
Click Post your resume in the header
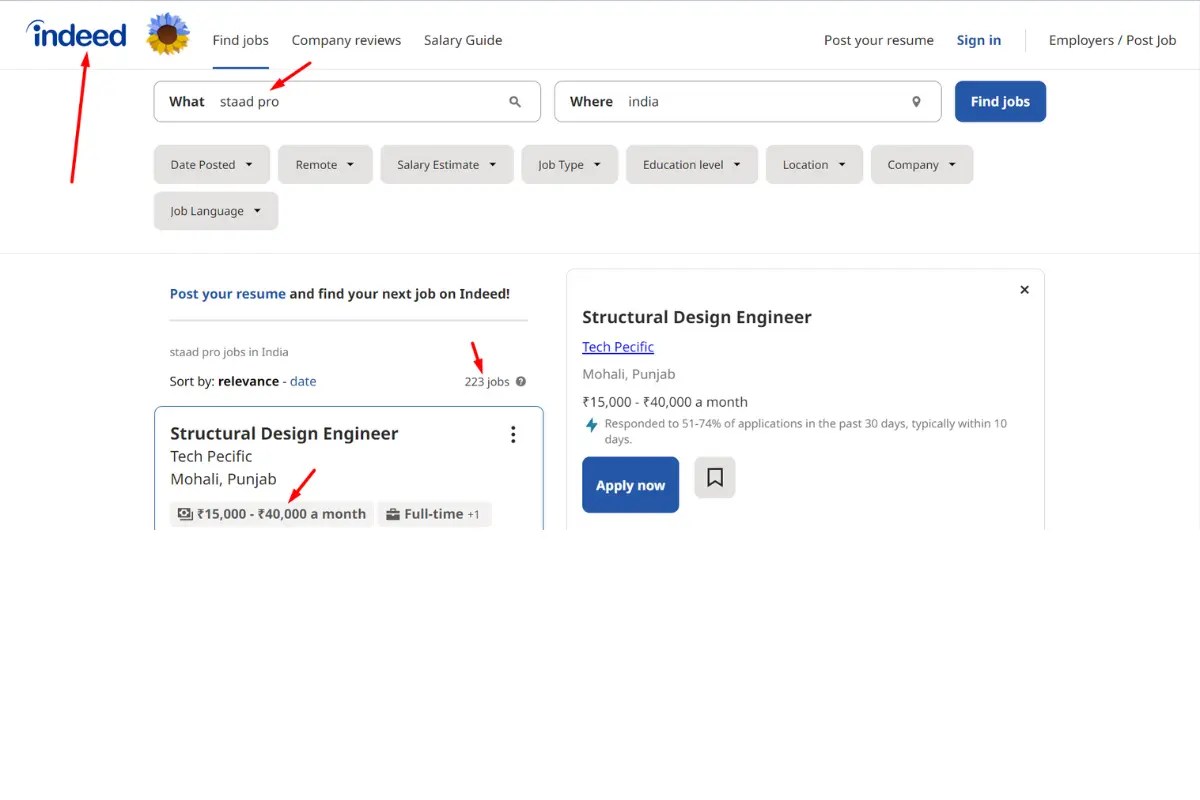pos(879,40)
